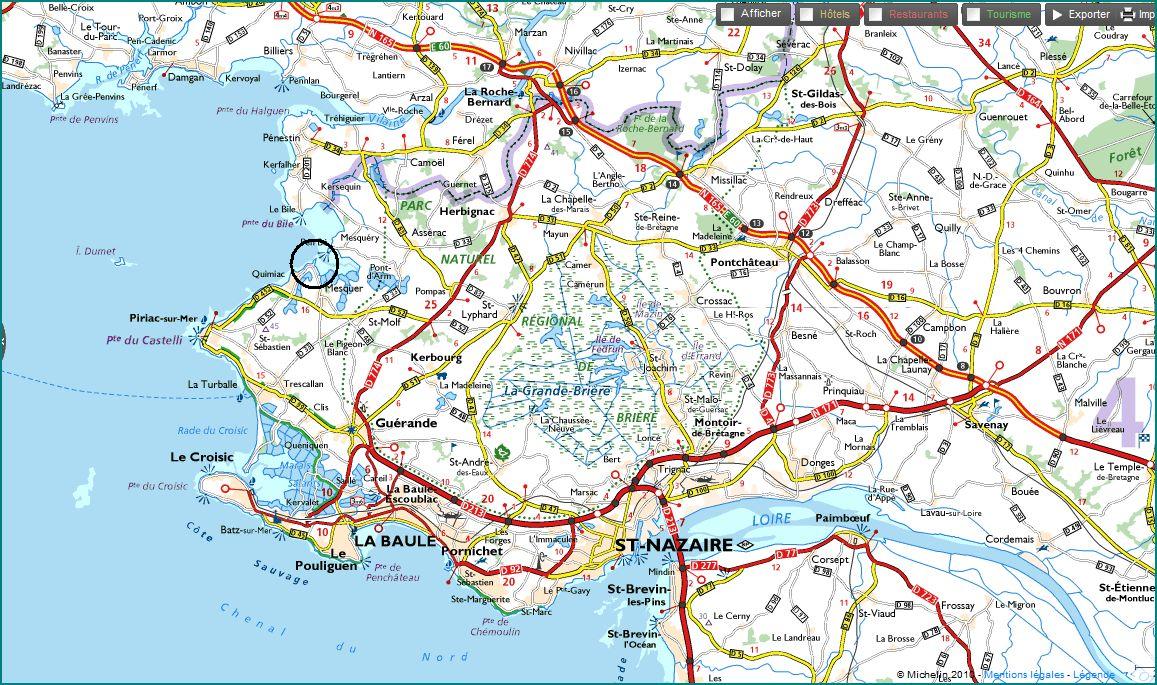Toggle the Restaurants checkbox
Image resolution: width=1157 pixels, height=685 pixels.
tap(875, 15)
